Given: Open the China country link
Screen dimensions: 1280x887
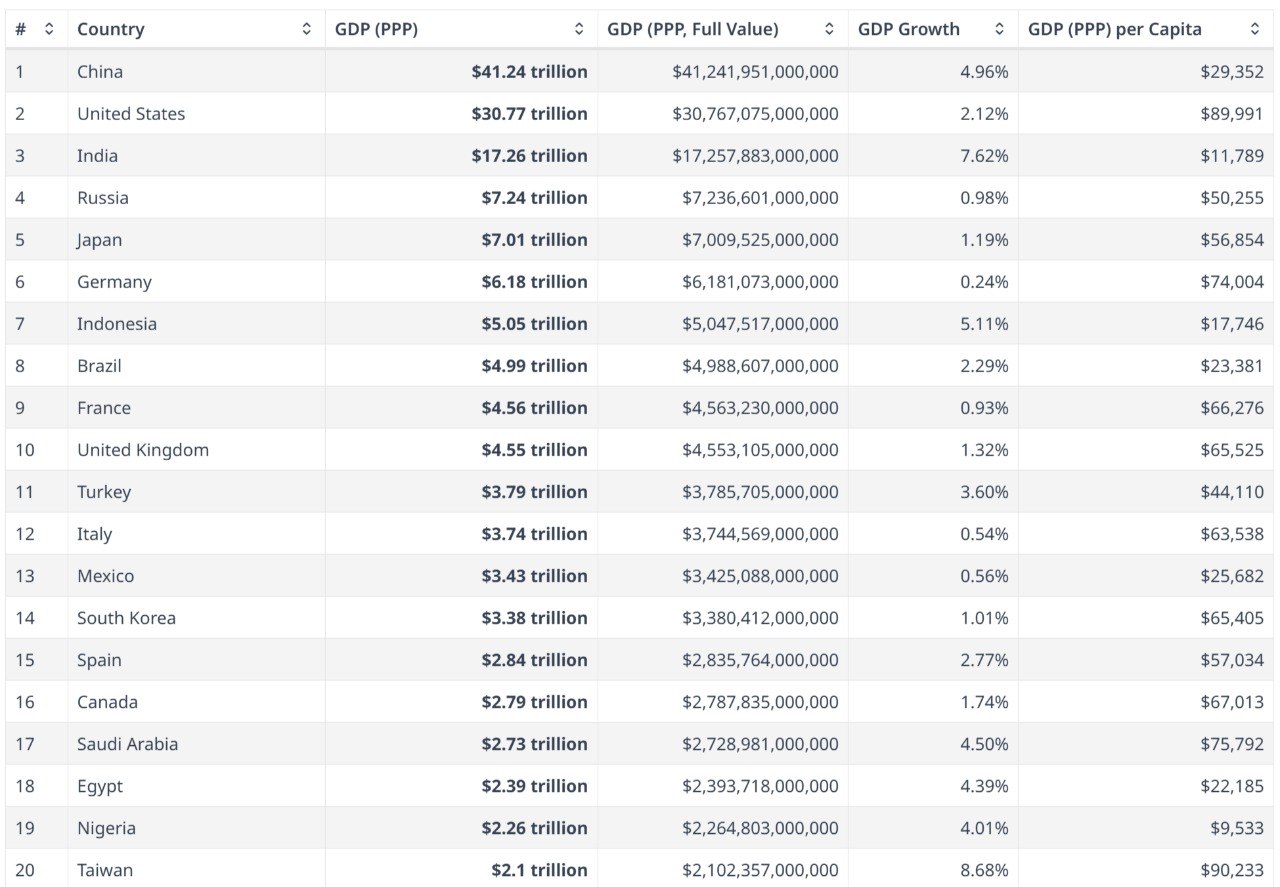Looking at the screenshot, I should (x=100, y=72).
